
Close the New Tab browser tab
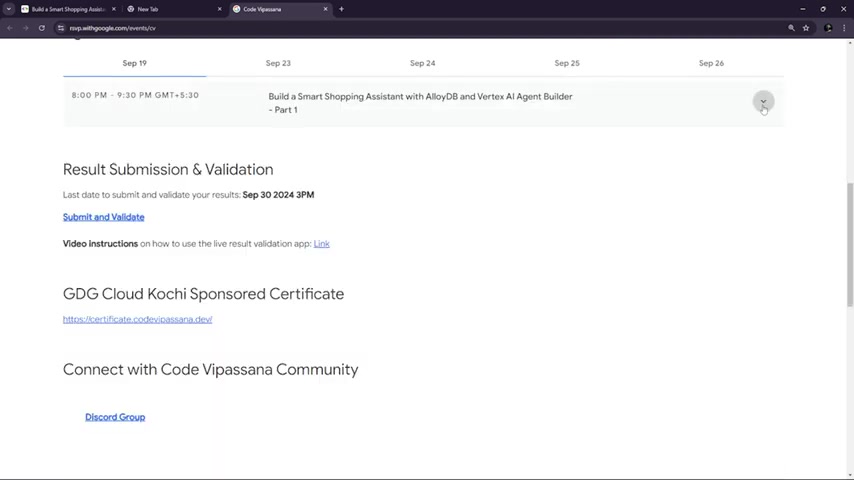click(x=219, y=9)
